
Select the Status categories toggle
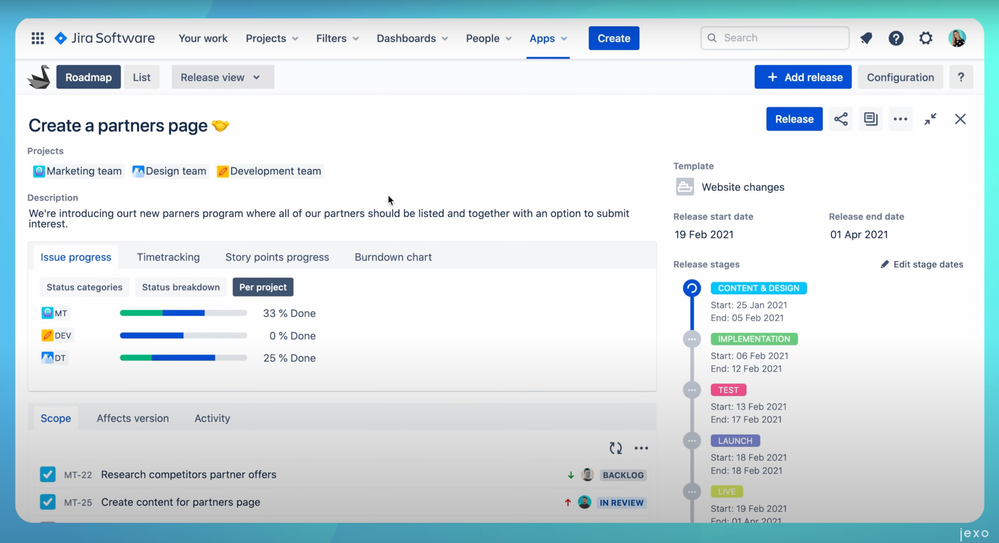pos(84,287)
